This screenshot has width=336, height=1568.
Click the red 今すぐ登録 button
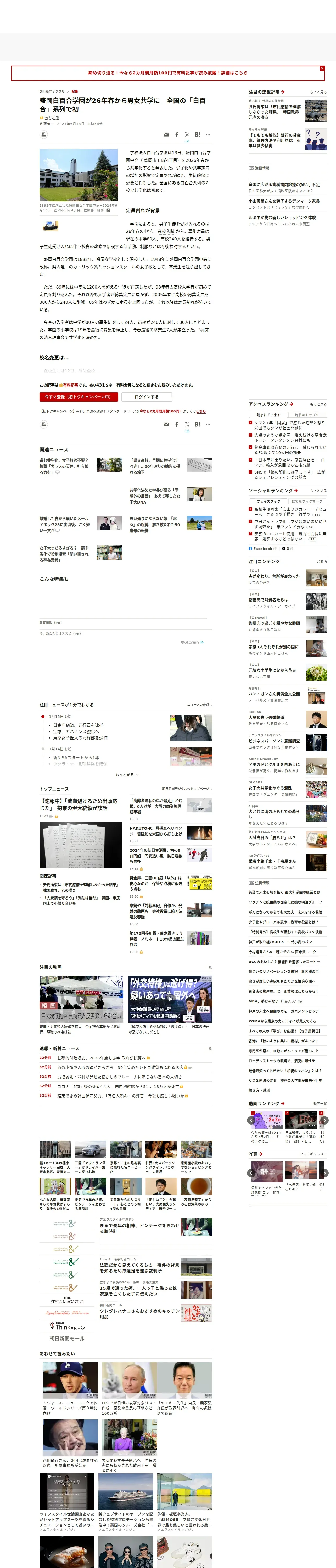tap(79, 397)
